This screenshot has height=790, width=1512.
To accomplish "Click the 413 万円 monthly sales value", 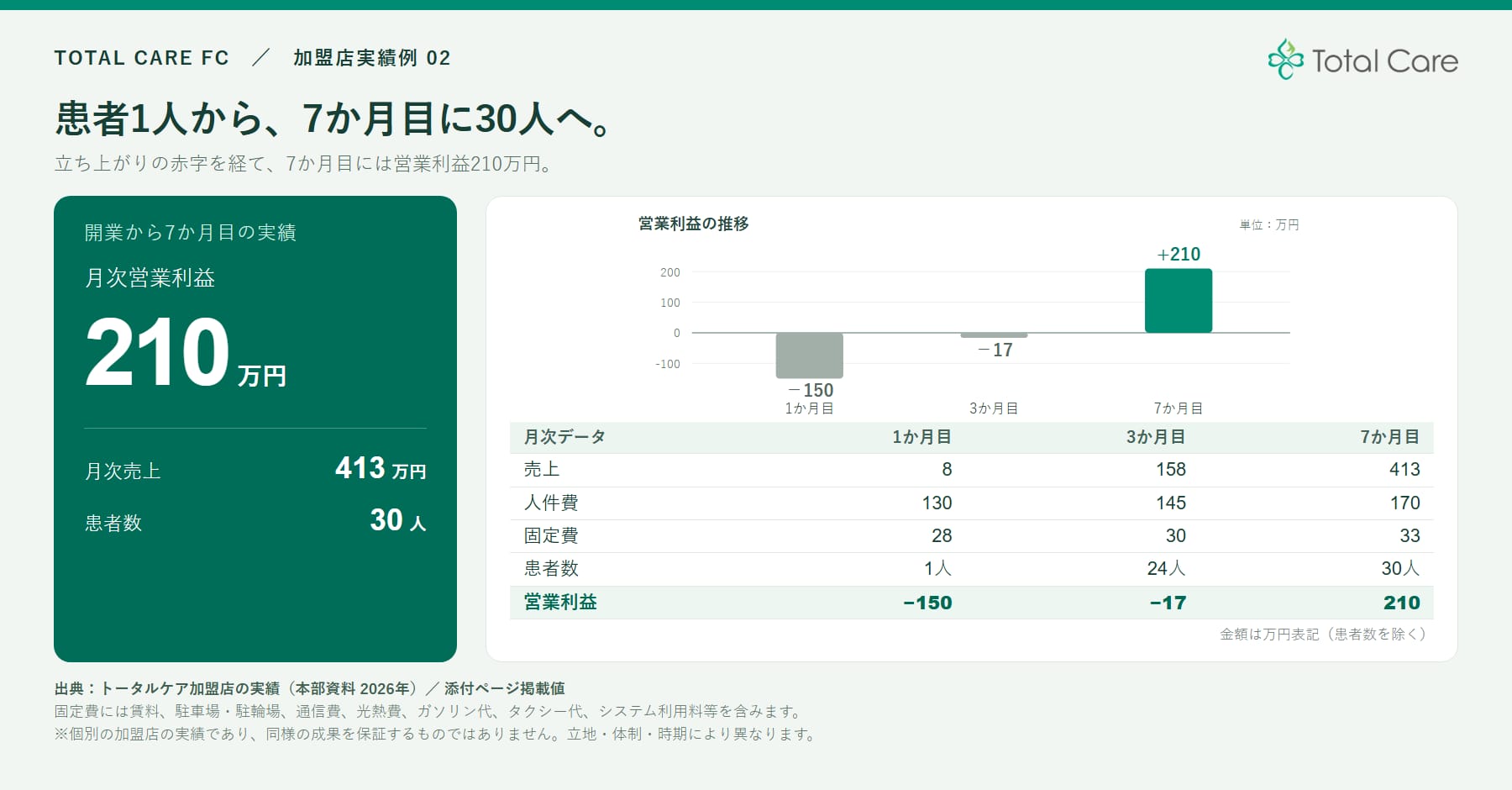I will pos(381,468).
